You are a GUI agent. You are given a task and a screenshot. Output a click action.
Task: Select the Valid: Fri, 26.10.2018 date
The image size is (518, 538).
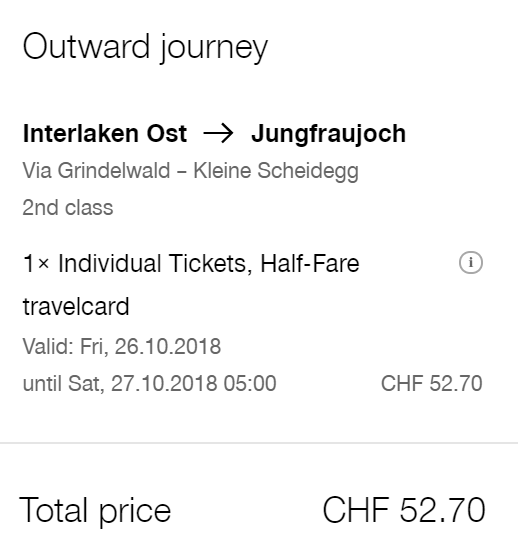[122, 346]
